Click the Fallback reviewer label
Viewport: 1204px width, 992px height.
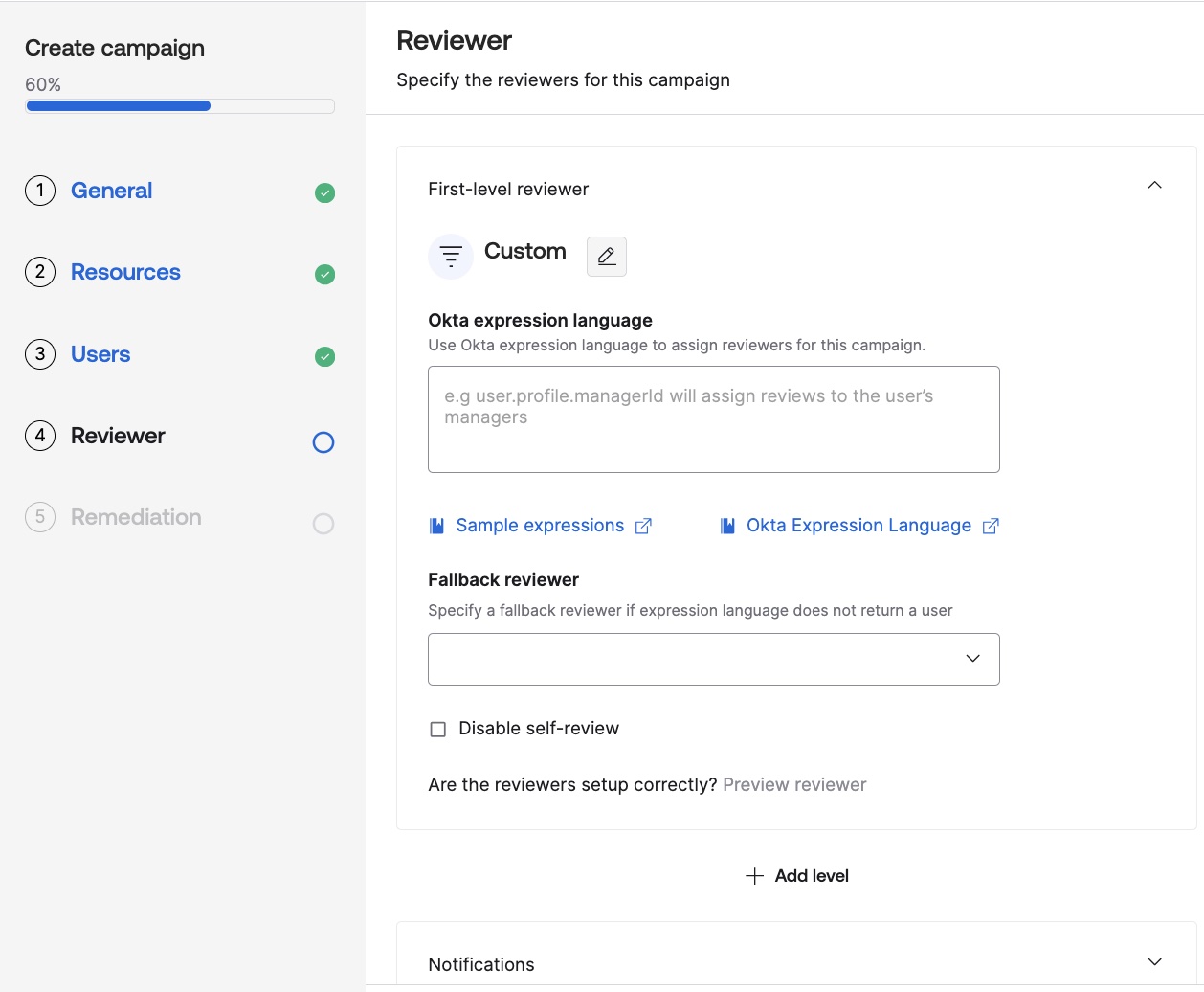(x=503, y=580)
